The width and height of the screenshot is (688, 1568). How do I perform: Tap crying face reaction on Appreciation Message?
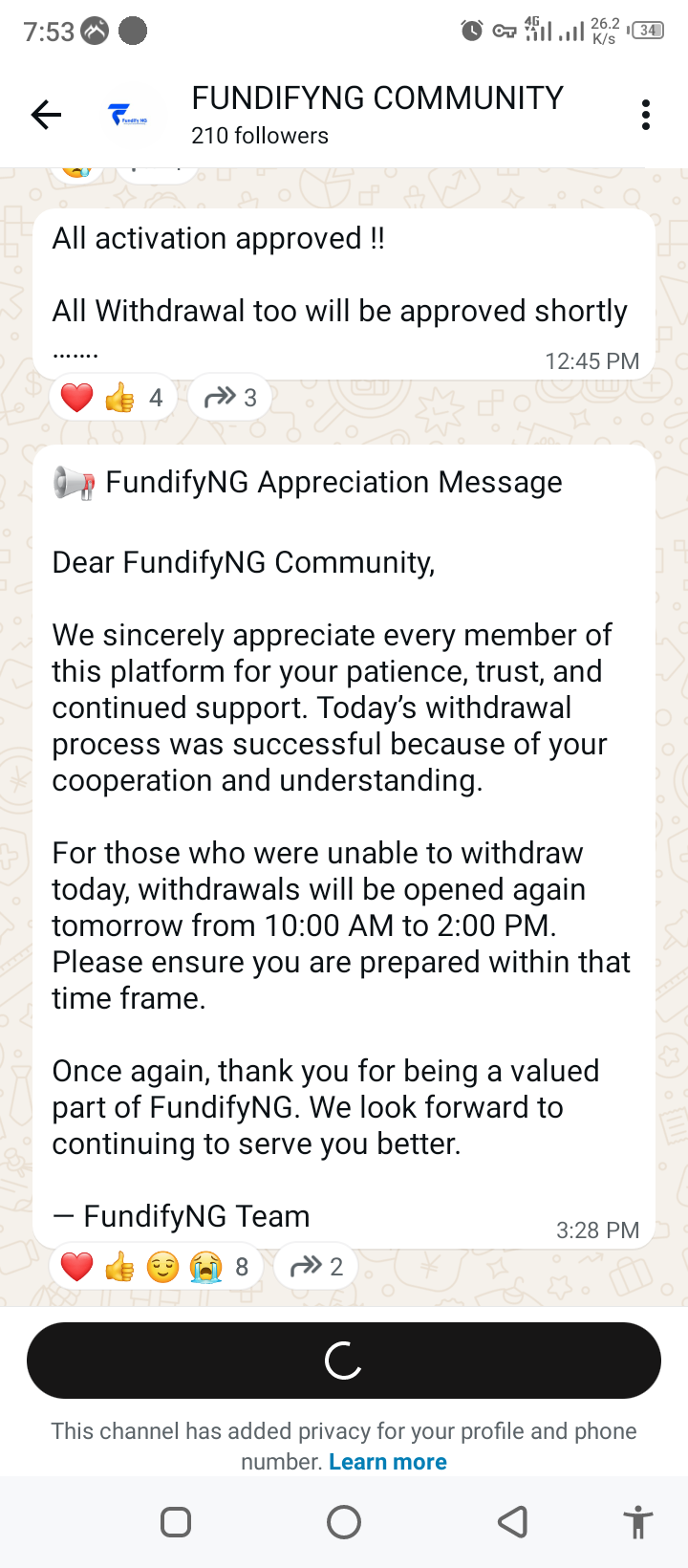(x=205, y=1267)
